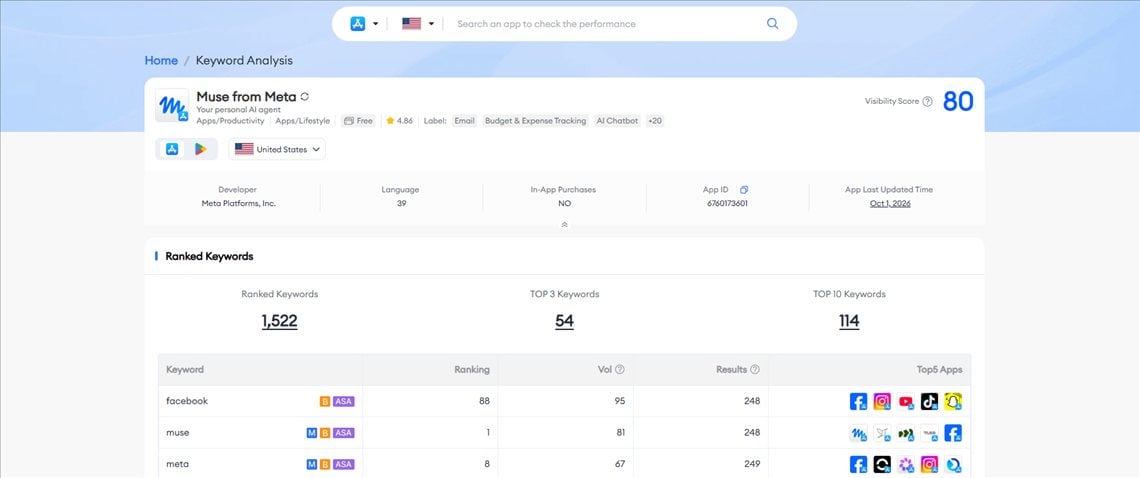Open the 114 TOP 10 keywords count

[x=849, y=321]
